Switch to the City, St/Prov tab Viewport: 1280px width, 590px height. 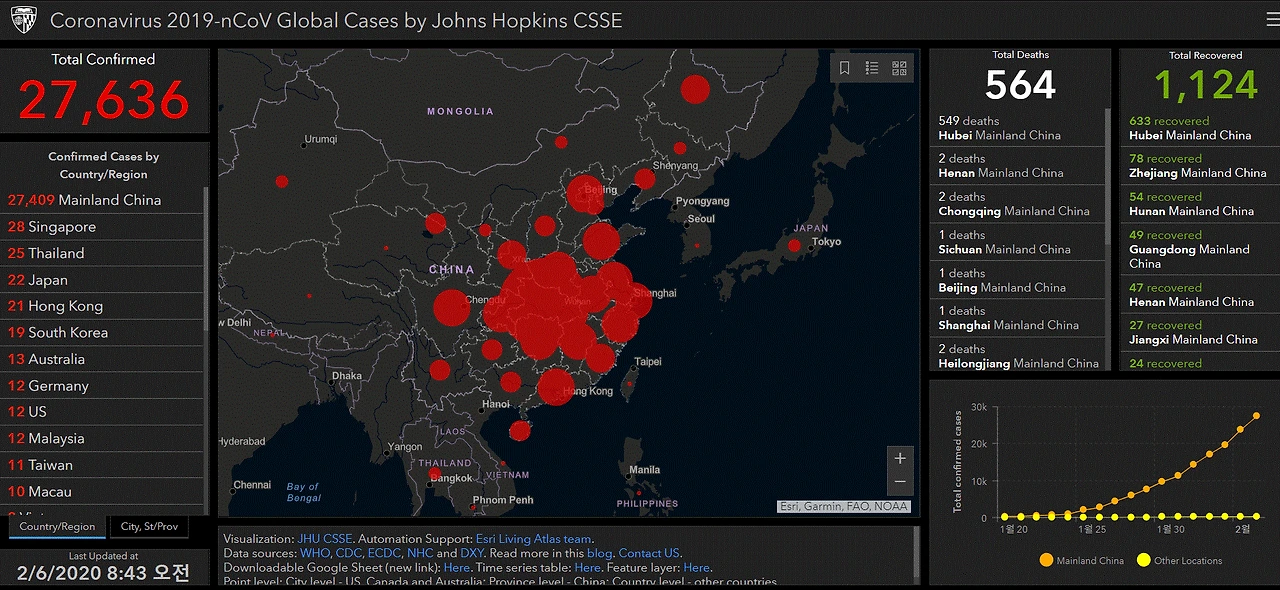[x=149, y=526]
